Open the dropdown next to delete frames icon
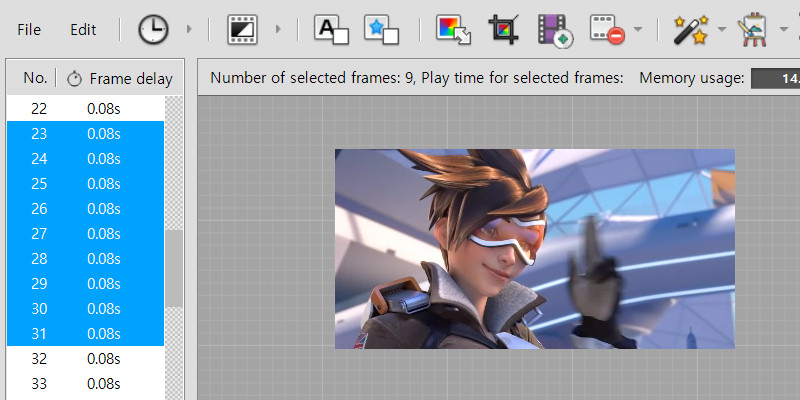The height and width of the screenshot is (400, 800). [638, 29]
